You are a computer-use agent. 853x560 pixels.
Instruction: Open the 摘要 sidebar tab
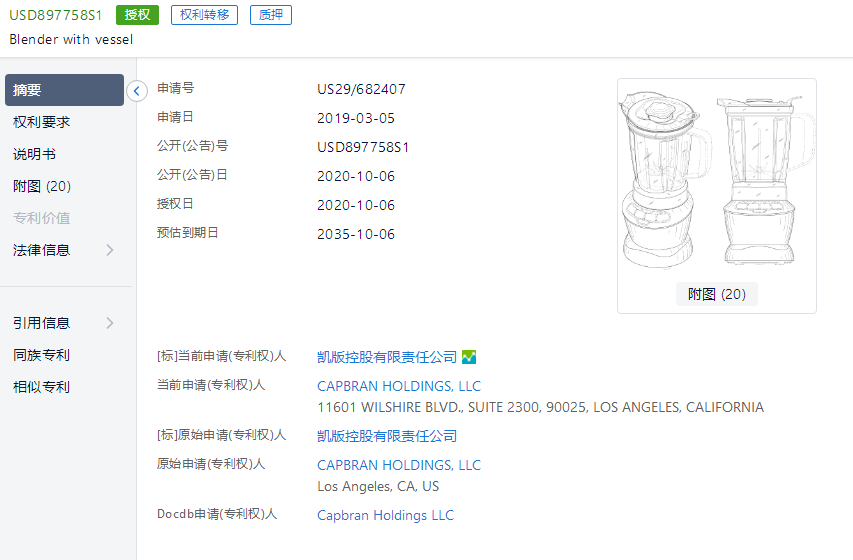(64, 90)
